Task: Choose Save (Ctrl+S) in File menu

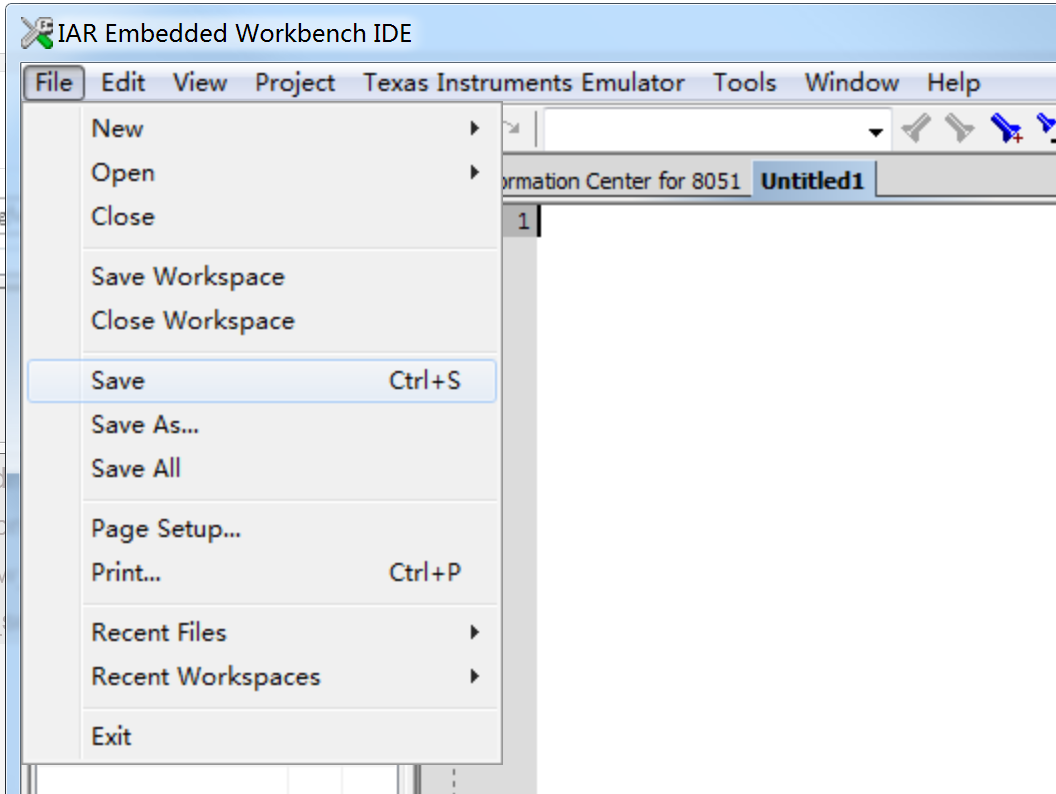Action: click(x=263, y=381)
